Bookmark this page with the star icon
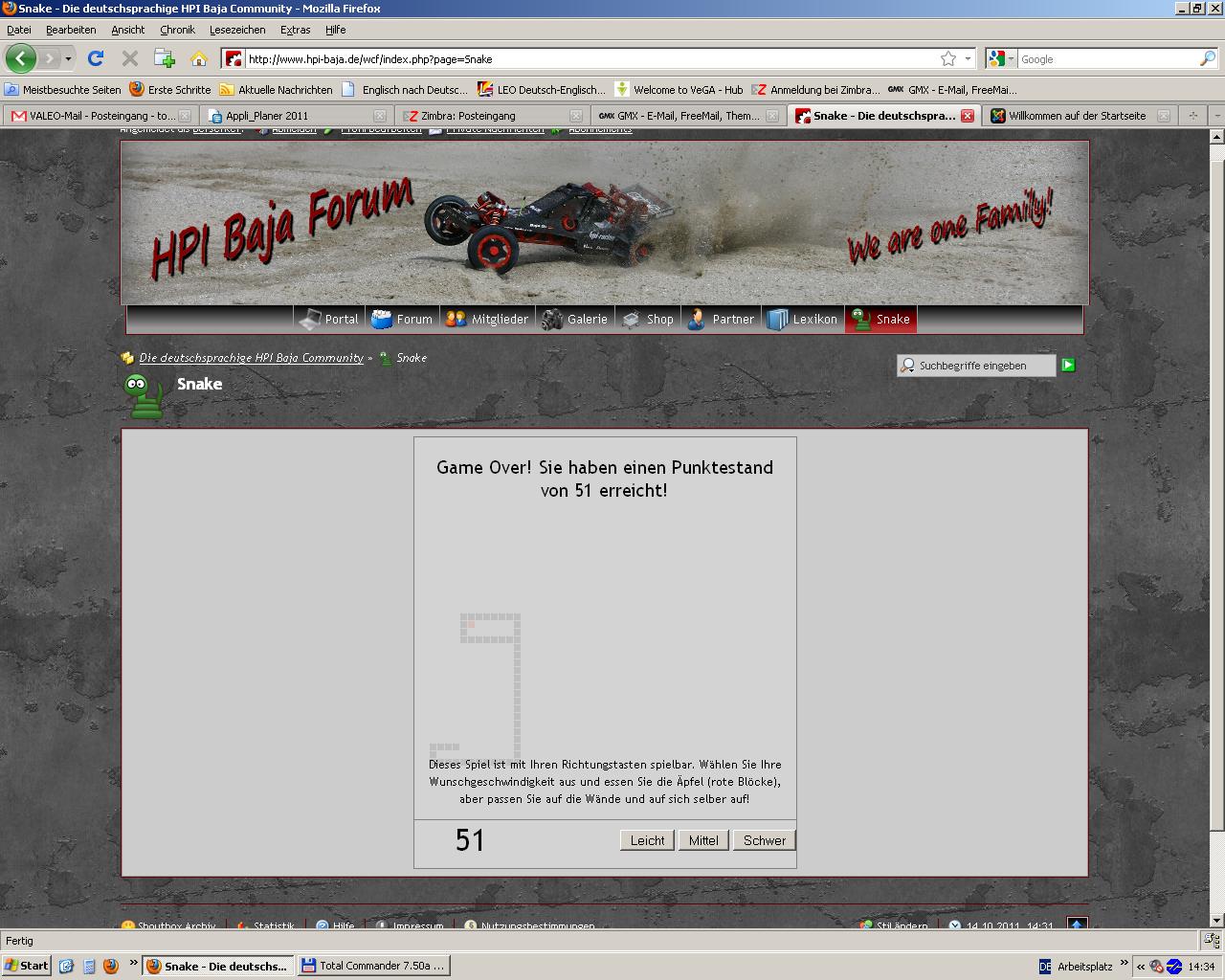 pos(947,58)
